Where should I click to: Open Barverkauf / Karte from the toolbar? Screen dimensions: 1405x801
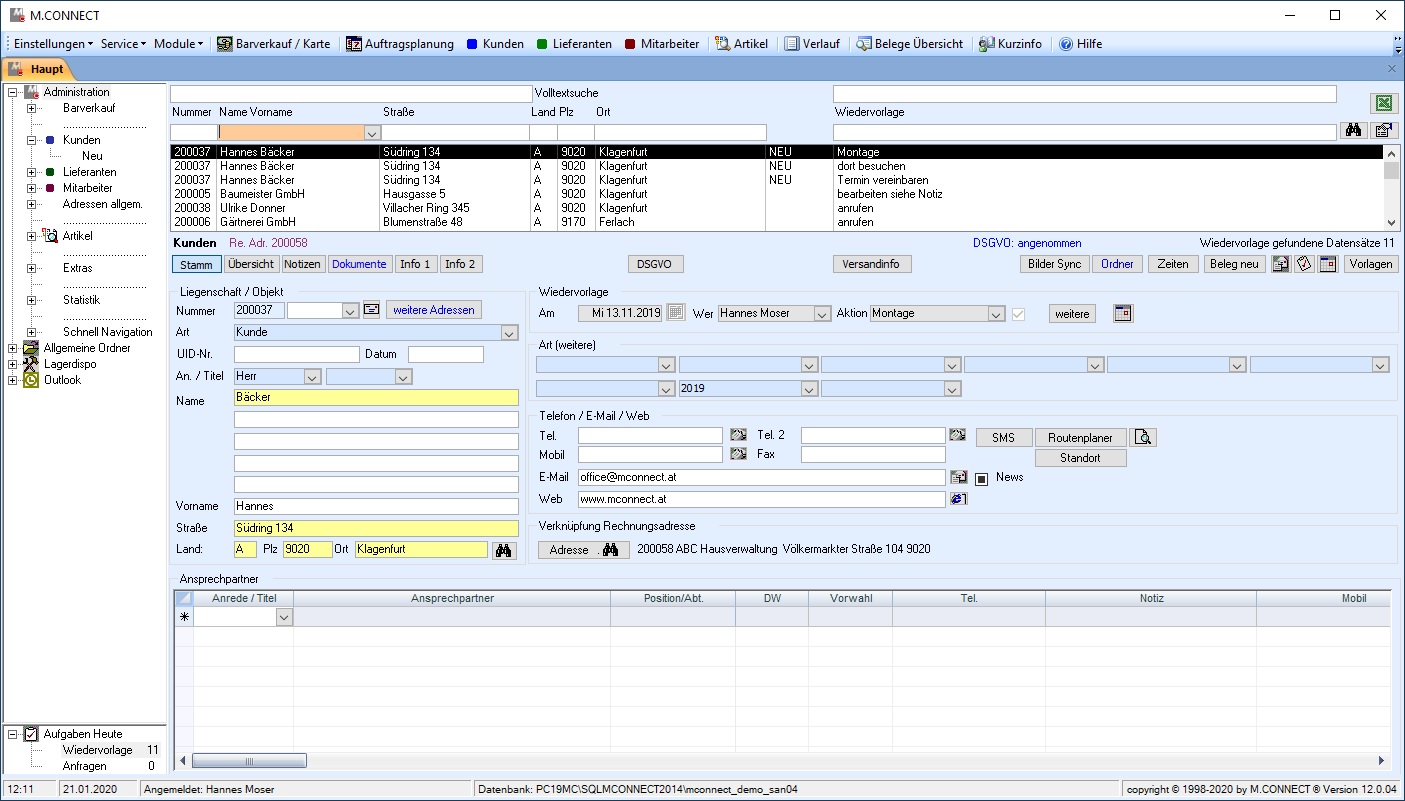[273, 44]
